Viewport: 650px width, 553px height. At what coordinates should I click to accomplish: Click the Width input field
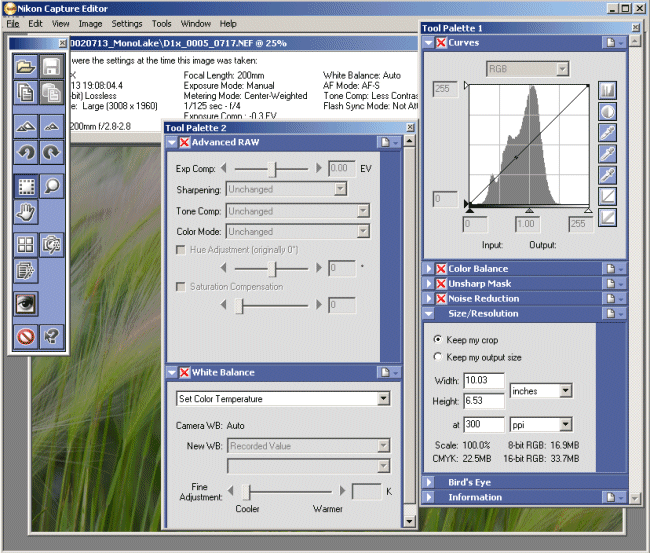[x=484, y=380]
